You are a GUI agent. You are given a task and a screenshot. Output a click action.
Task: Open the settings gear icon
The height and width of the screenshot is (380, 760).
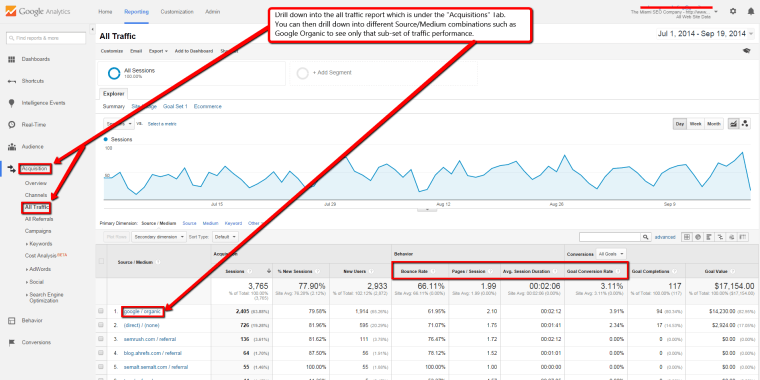733,11
